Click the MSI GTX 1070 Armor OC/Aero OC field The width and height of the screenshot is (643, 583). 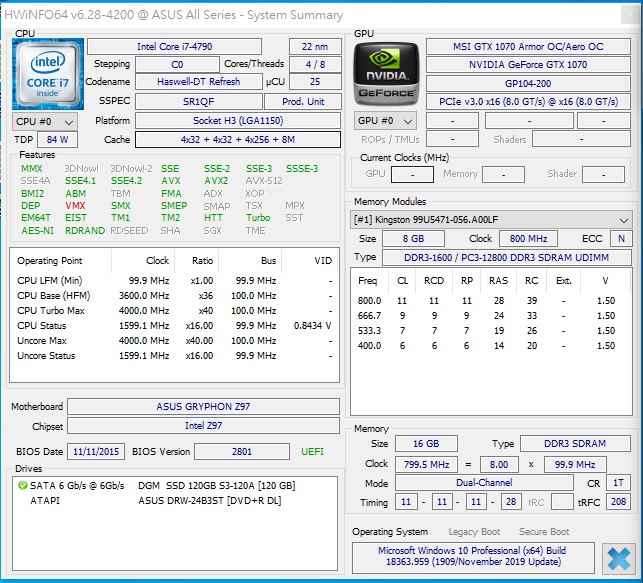(x=528, y=47)
